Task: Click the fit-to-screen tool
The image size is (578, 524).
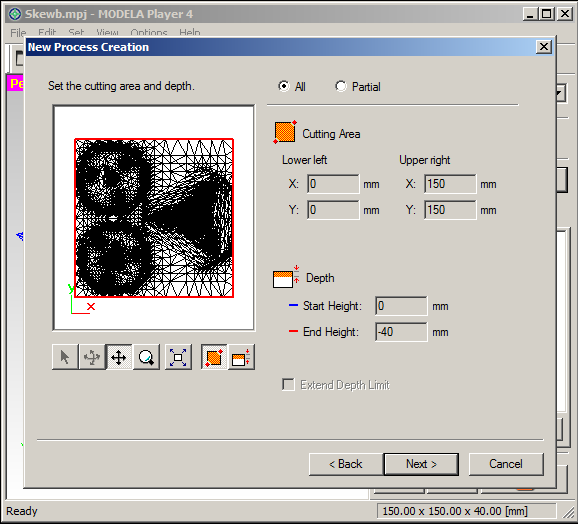Action: 178,357
